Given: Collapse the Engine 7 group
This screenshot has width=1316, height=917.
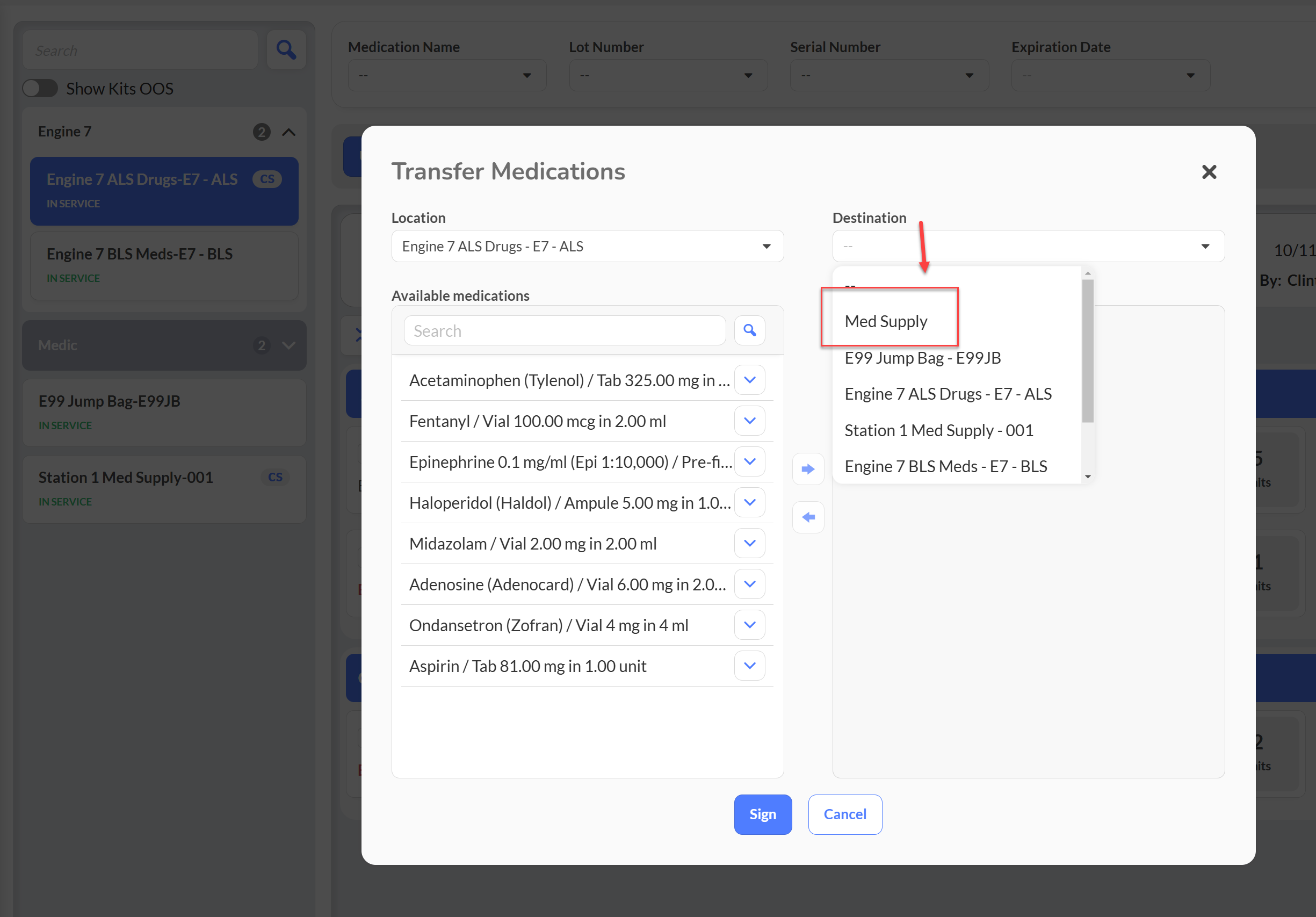Looking at the screenshot, I should tap(289, 132).
